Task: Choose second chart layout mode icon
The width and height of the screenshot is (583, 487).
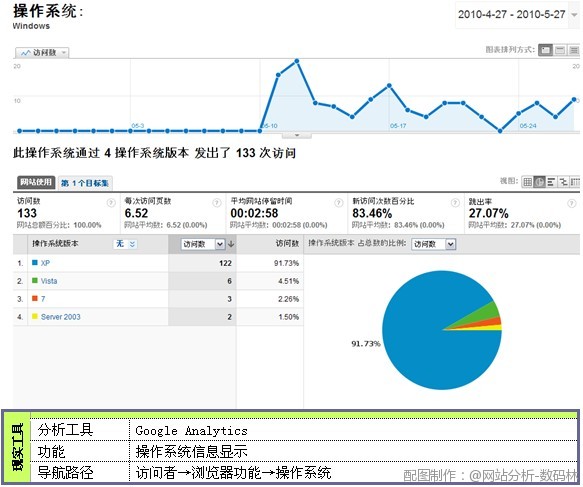Action: pyautogui.click(x=560, y=50)
